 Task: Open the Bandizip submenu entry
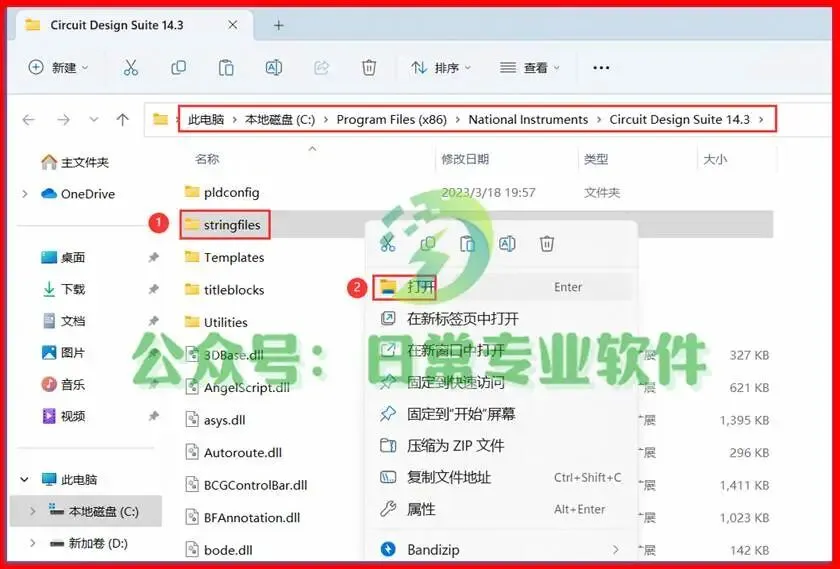pyautogui.click(x=502, y=549)
